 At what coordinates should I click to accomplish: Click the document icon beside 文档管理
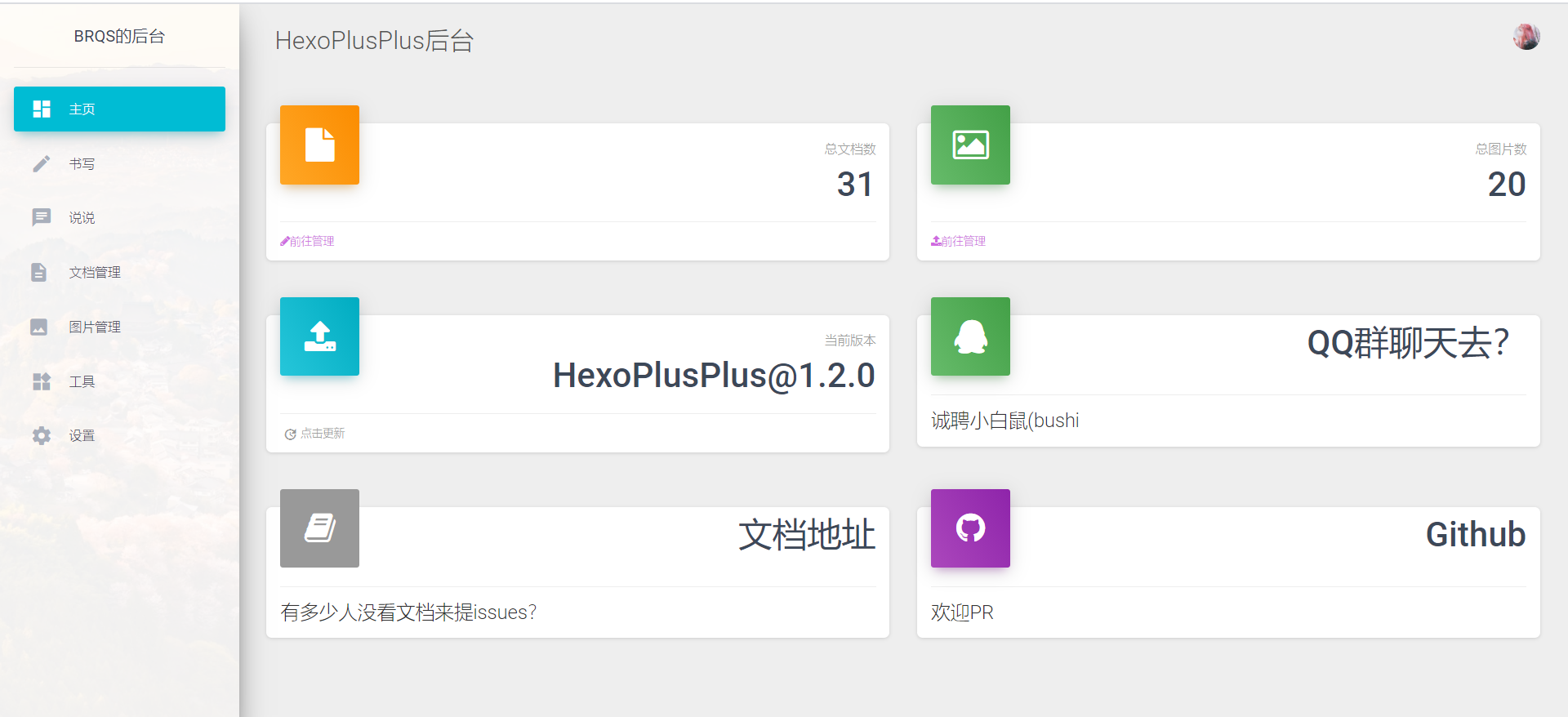click(39, 272)
